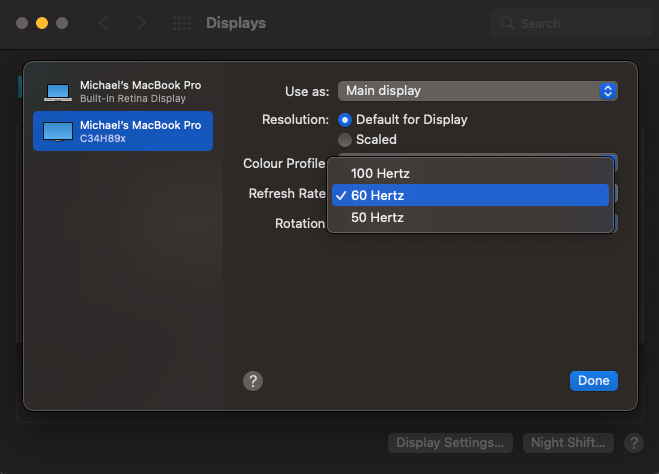Image resolution: width=659 pixels, height=474 pixels.
Task: Click the back navigation arrow
Action: (x=104, y=23)
